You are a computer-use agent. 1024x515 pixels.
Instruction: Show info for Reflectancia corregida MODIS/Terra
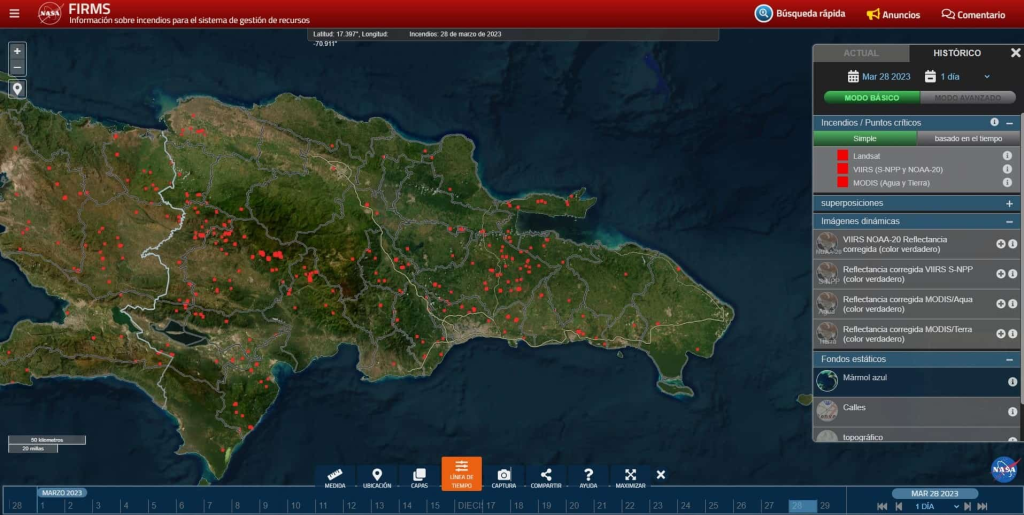point(1012,334)
